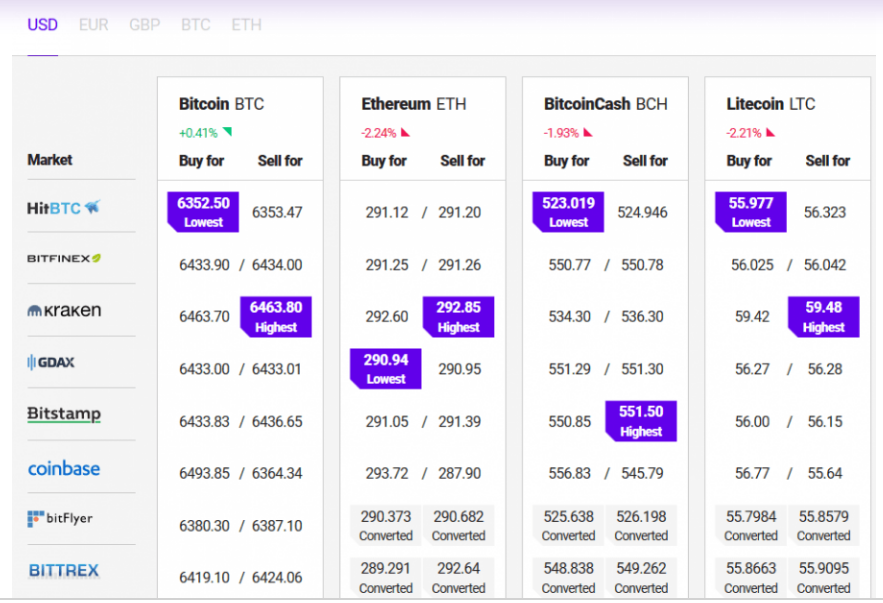Click the Ethereum ETH column heading
Viewport: 883px width, 603px height.
coord(414,104)
